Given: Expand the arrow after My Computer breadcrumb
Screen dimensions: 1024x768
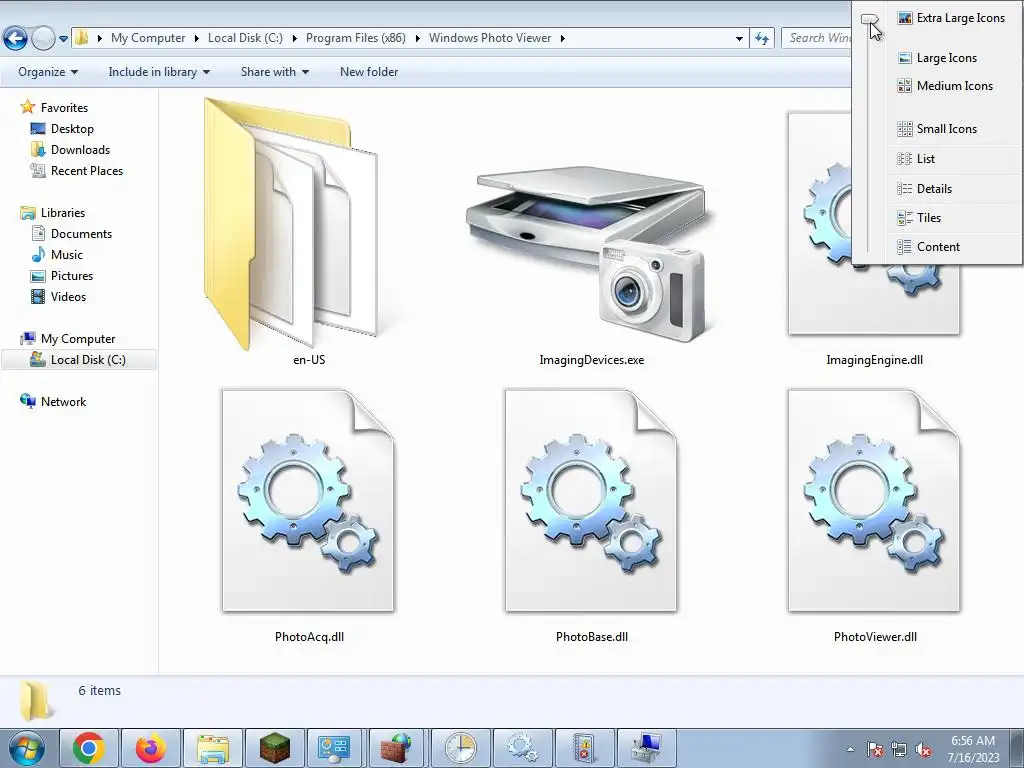Looking at the screenshot, I should click(196, 39).
